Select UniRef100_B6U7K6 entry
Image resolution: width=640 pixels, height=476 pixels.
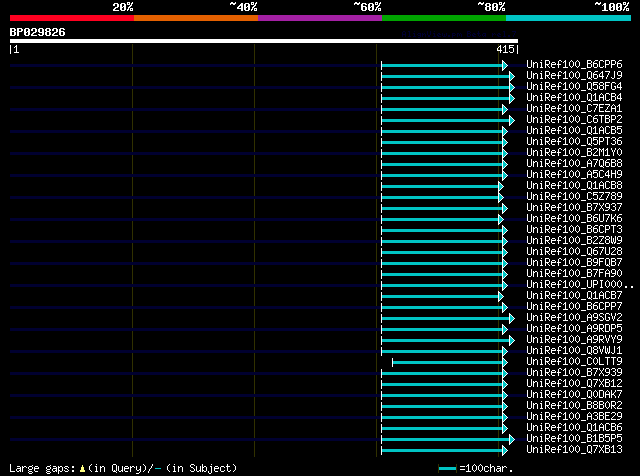[574, 219]
